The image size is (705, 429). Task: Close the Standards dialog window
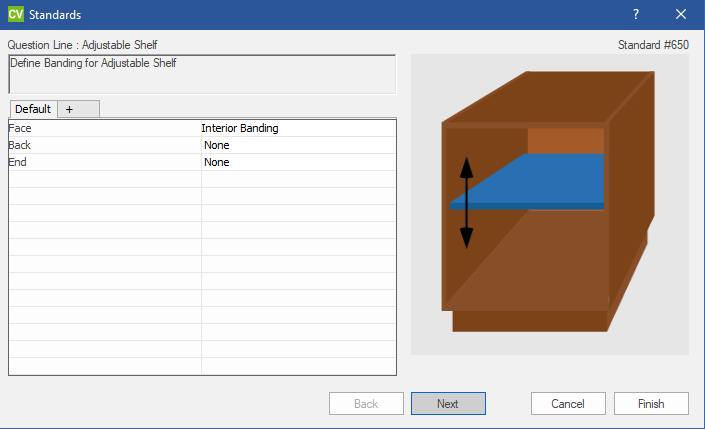click(x=681, y=15)
